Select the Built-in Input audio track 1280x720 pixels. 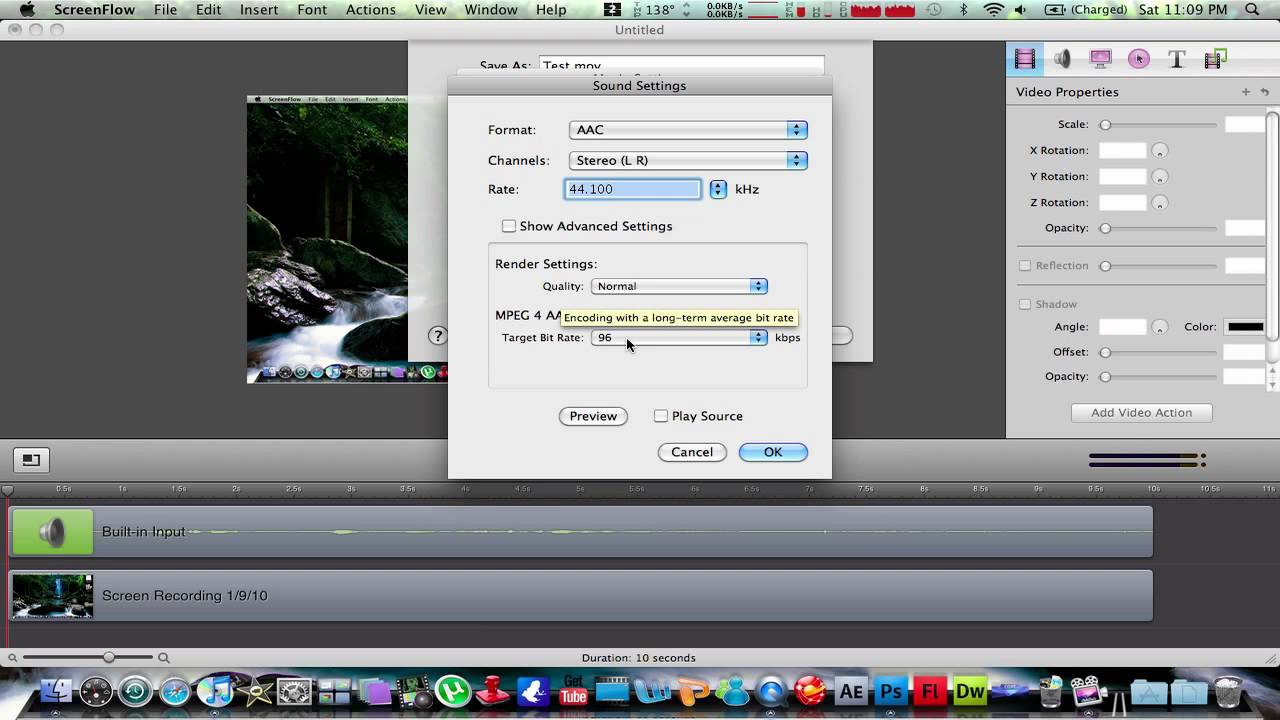click(581, 532)
